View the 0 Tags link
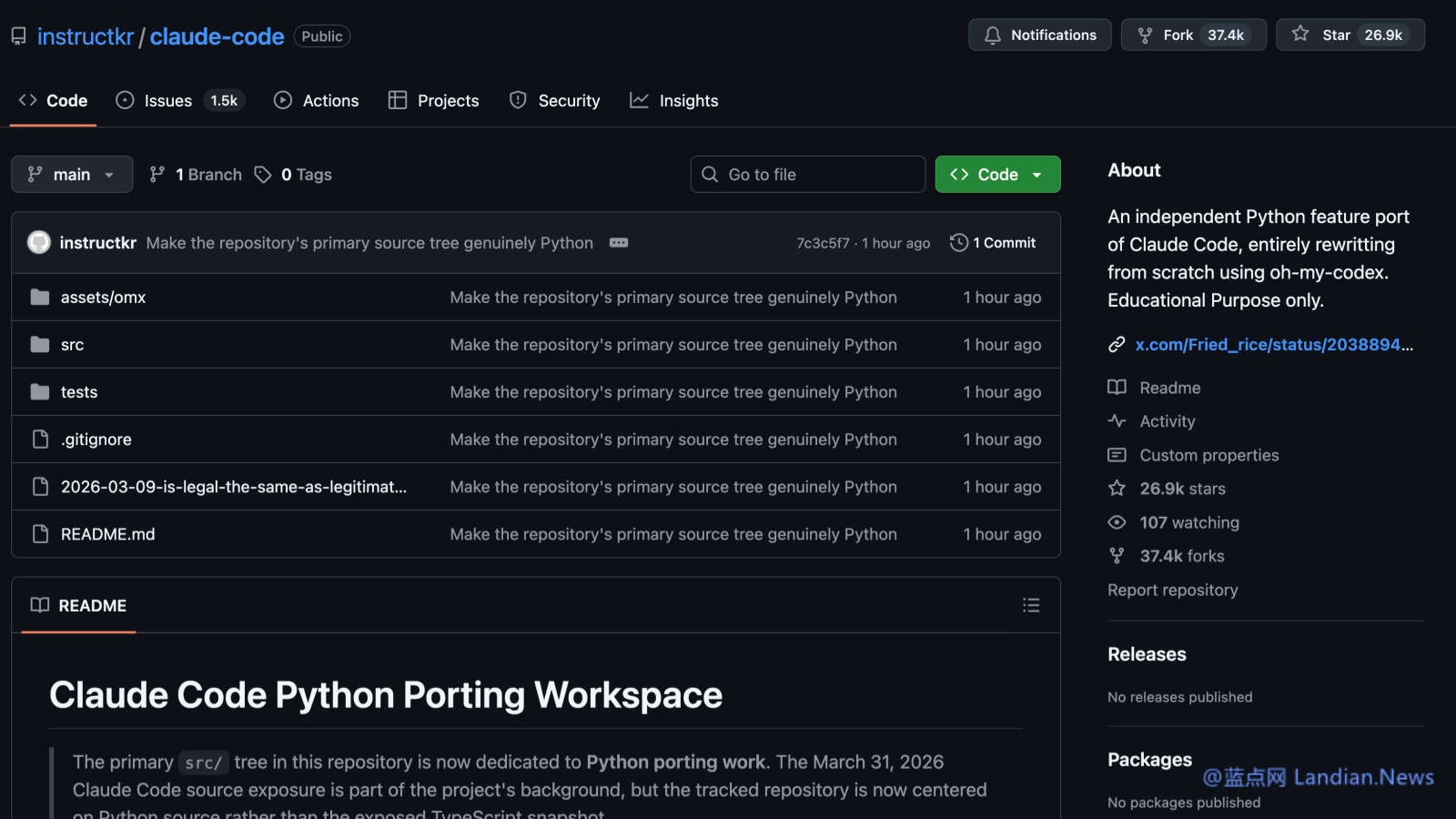1456x819 pixels. 294,175
